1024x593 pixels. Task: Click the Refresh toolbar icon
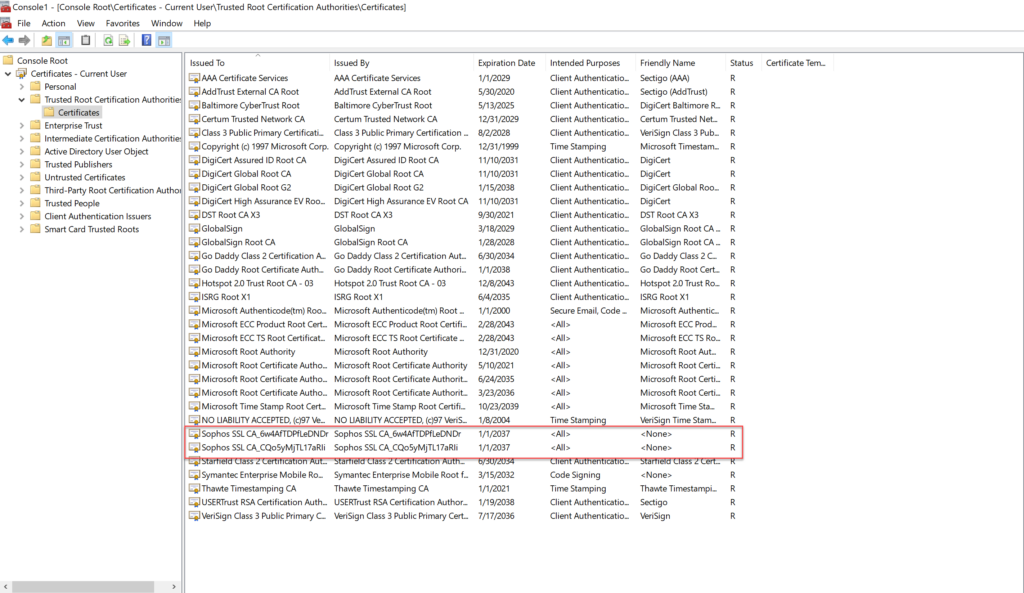click(x=108, y=40)
